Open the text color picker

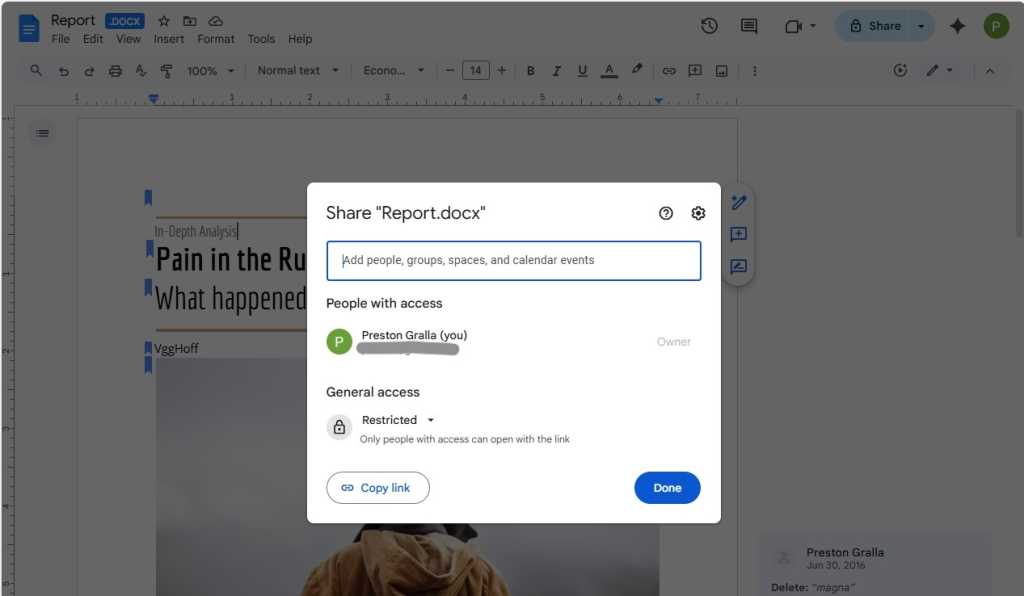point(608,70)
